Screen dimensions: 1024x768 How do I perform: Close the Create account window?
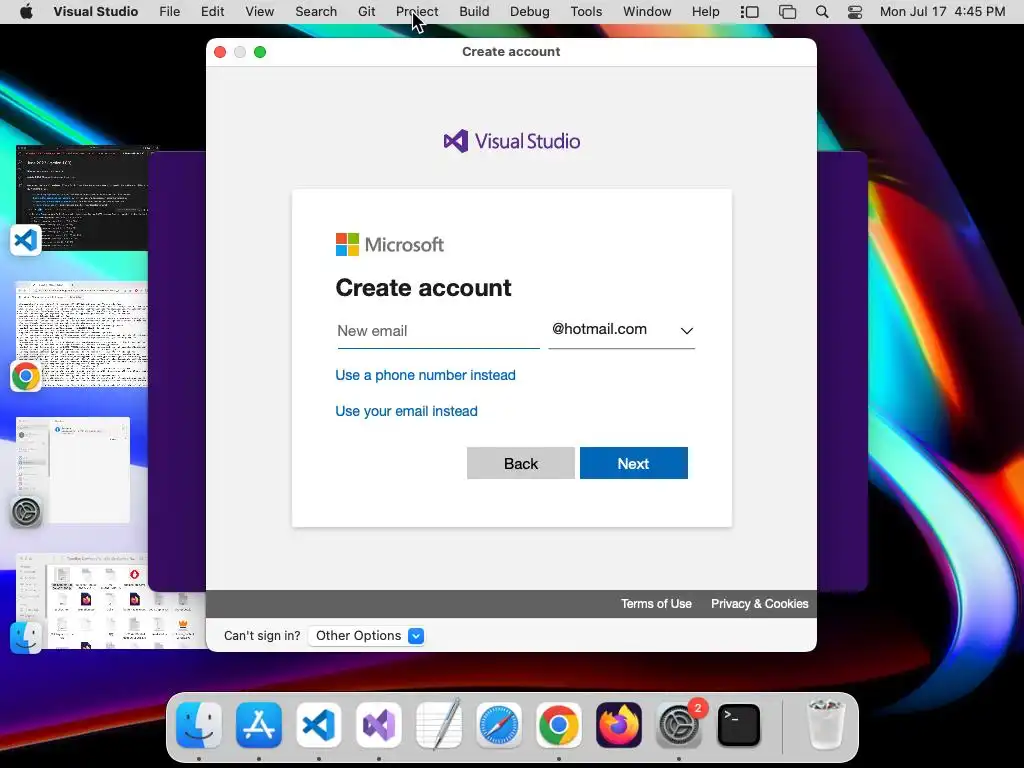click(x=220, y=52)
